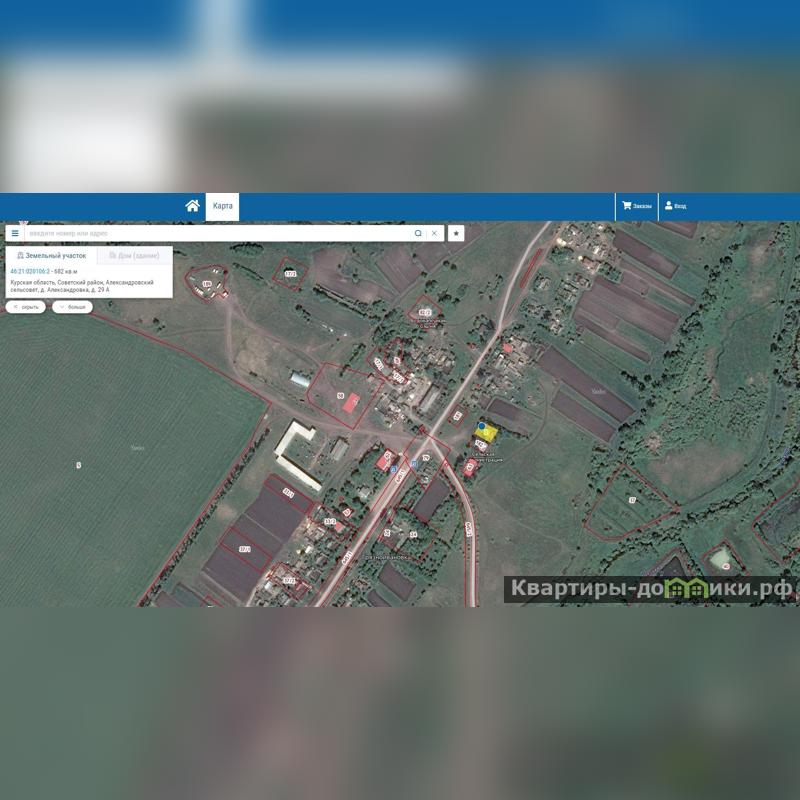Viewport: 800px width, 800px height.
Task: Click the magnifier search icon
Action: [x=418, y=233]
